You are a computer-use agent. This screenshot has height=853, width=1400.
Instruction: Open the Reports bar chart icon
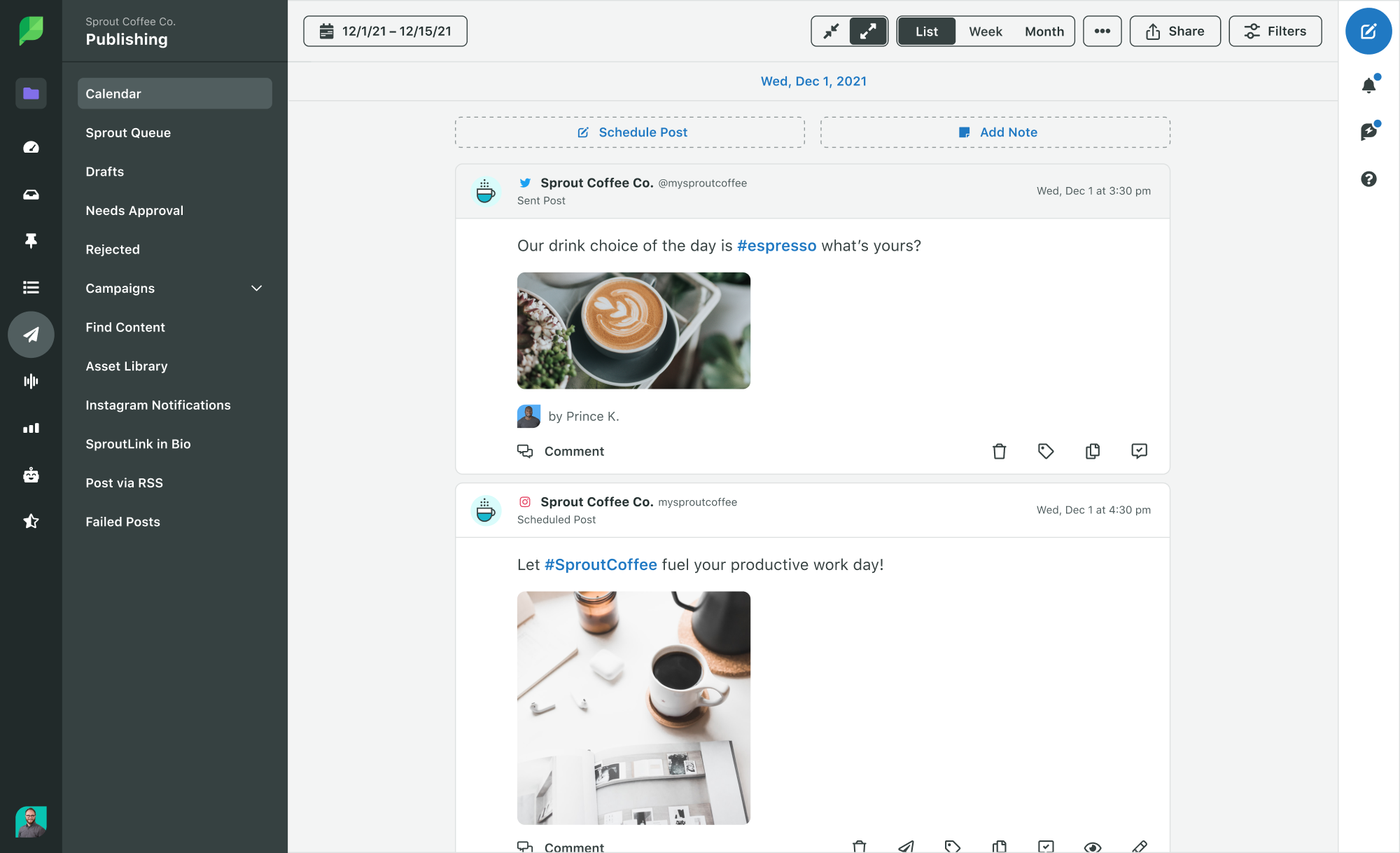coord(31,428)
